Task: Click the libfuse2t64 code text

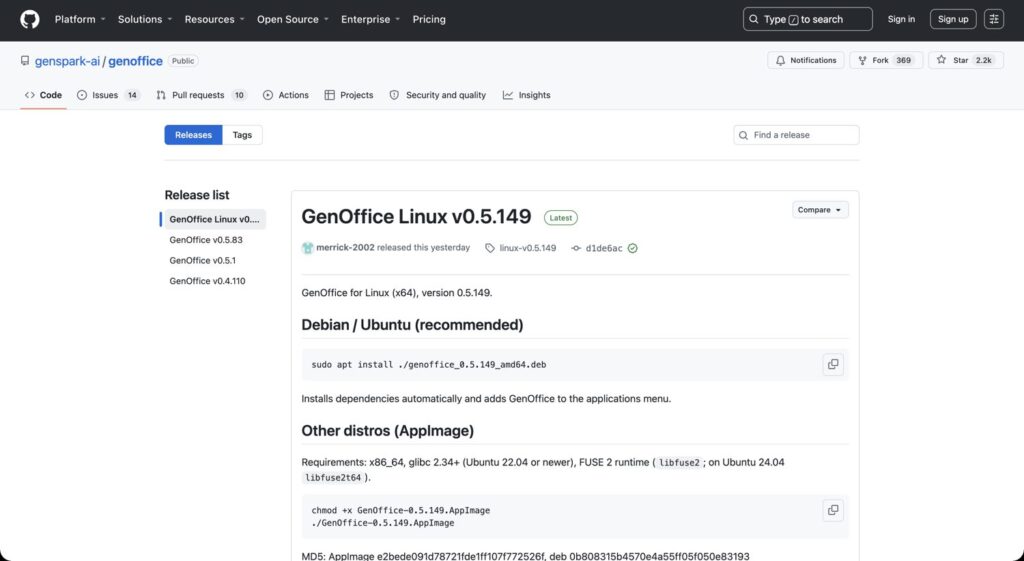Action: pyautogui.click(x=333, y=477)
